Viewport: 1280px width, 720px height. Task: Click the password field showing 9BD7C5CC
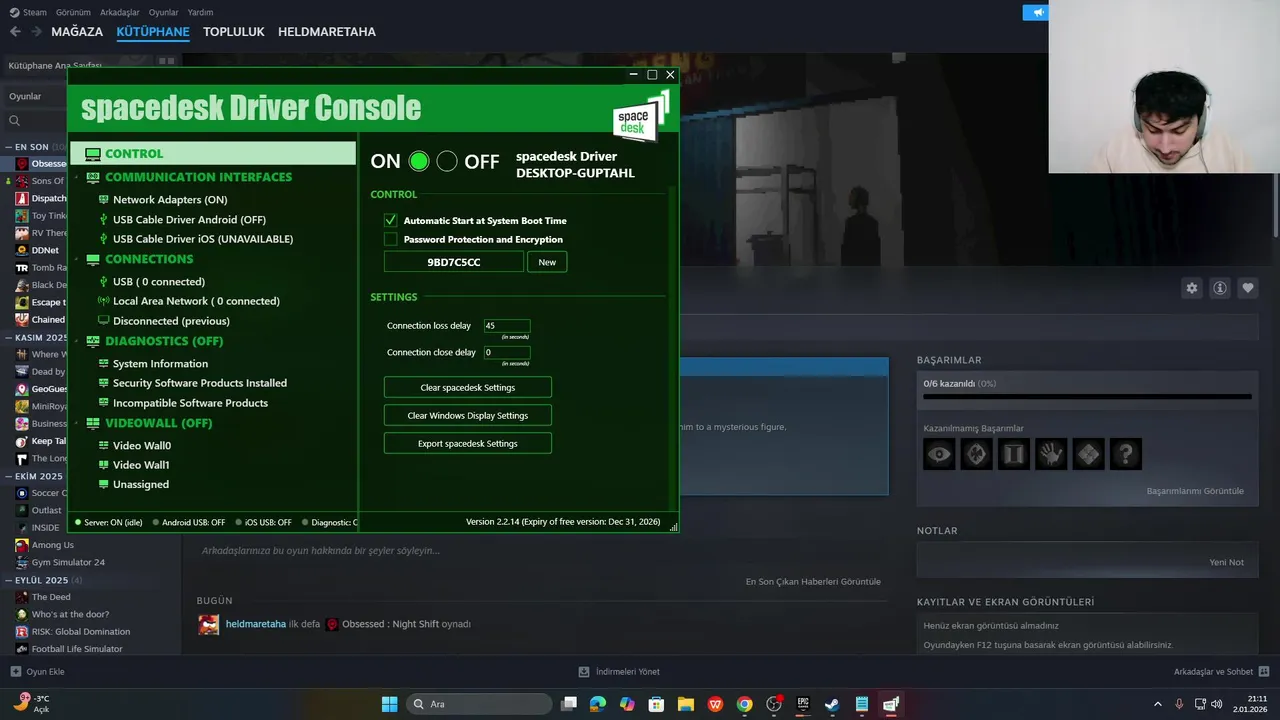click(454, 262)
